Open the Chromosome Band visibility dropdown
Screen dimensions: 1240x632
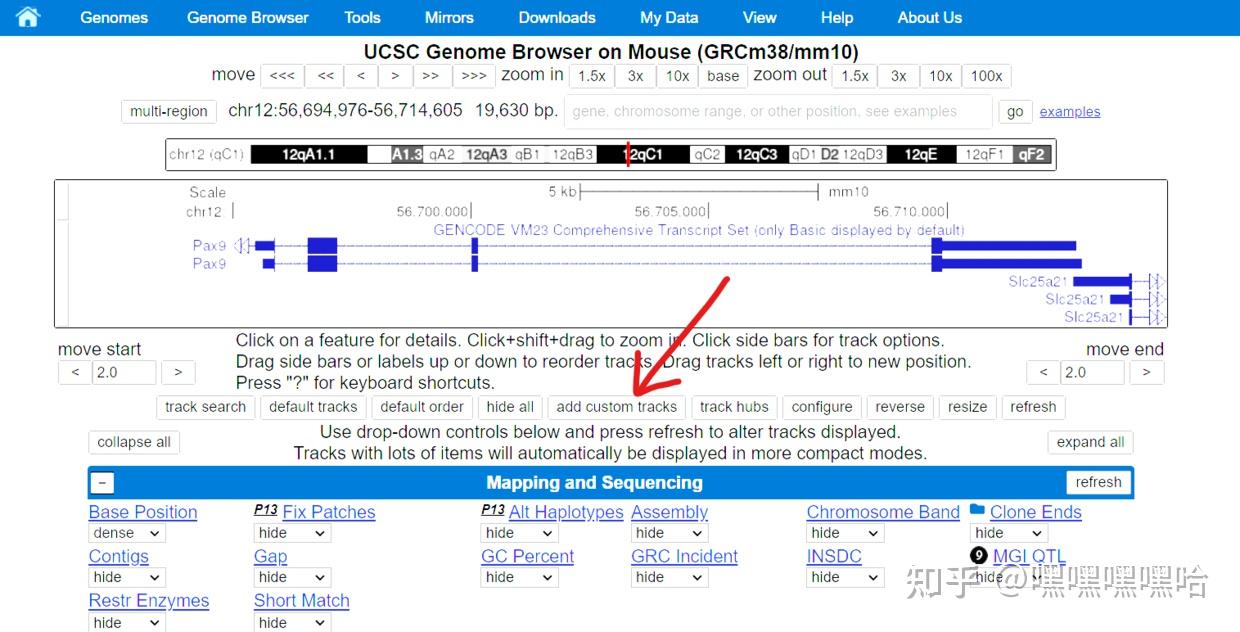844,533
